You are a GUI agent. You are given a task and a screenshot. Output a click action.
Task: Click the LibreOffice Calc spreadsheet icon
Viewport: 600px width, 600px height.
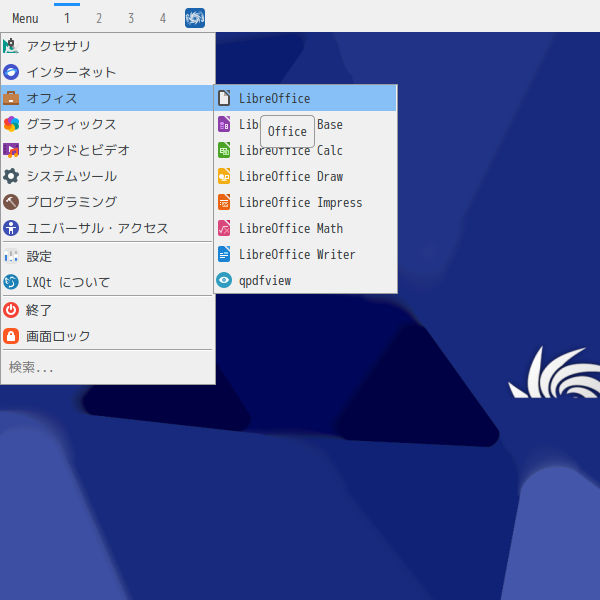click(224, 150)
